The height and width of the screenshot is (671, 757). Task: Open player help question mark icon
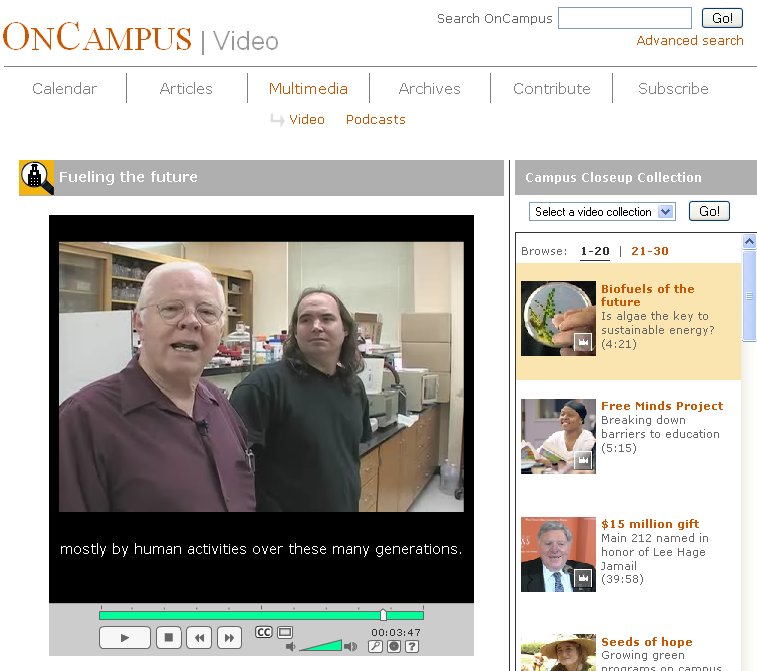(412, 646)
